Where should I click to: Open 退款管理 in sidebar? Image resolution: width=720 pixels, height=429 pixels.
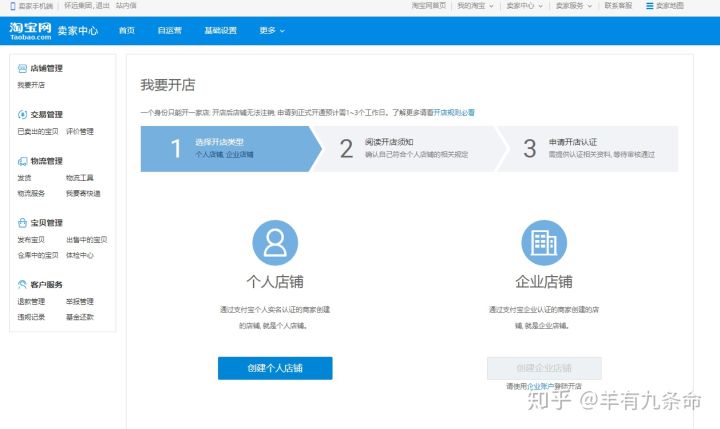pos(31,302)
